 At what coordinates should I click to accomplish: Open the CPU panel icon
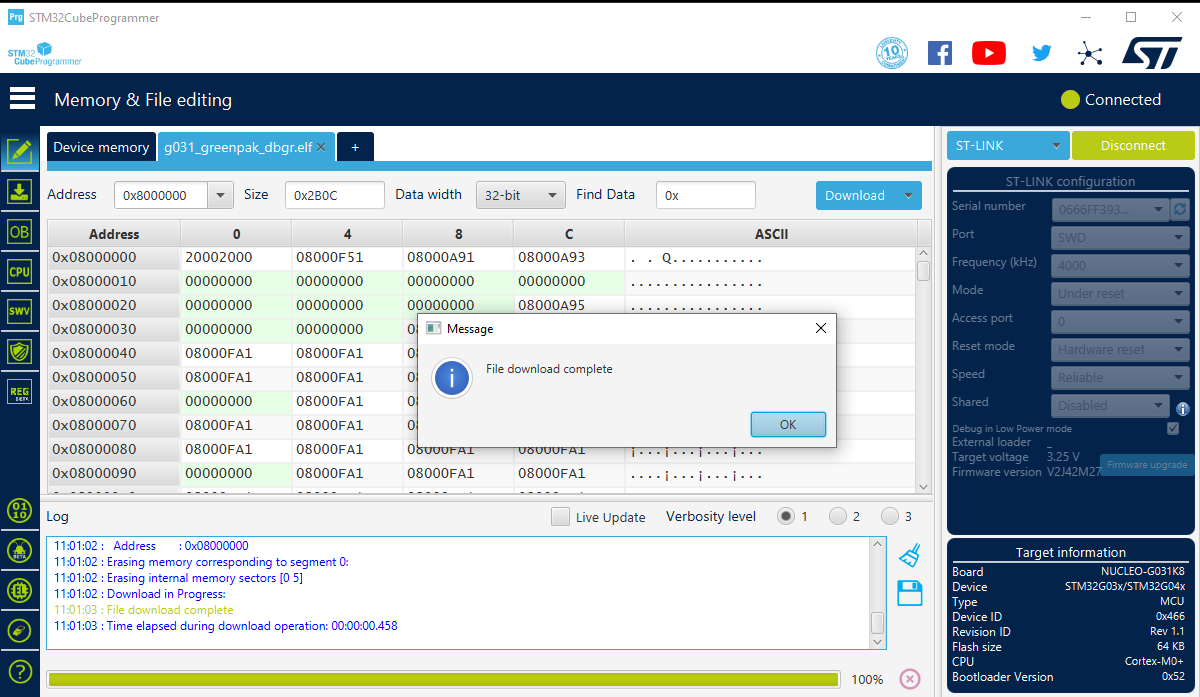(x=19, y=271)
